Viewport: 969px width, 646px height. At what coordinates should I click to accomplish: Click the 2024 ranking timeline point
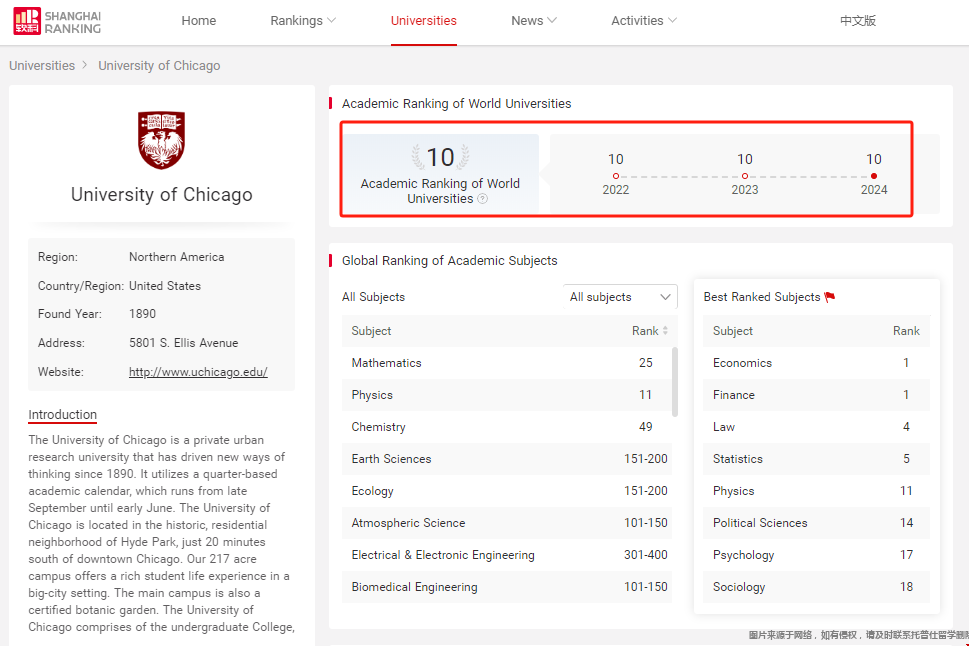(x=874, y=176)
